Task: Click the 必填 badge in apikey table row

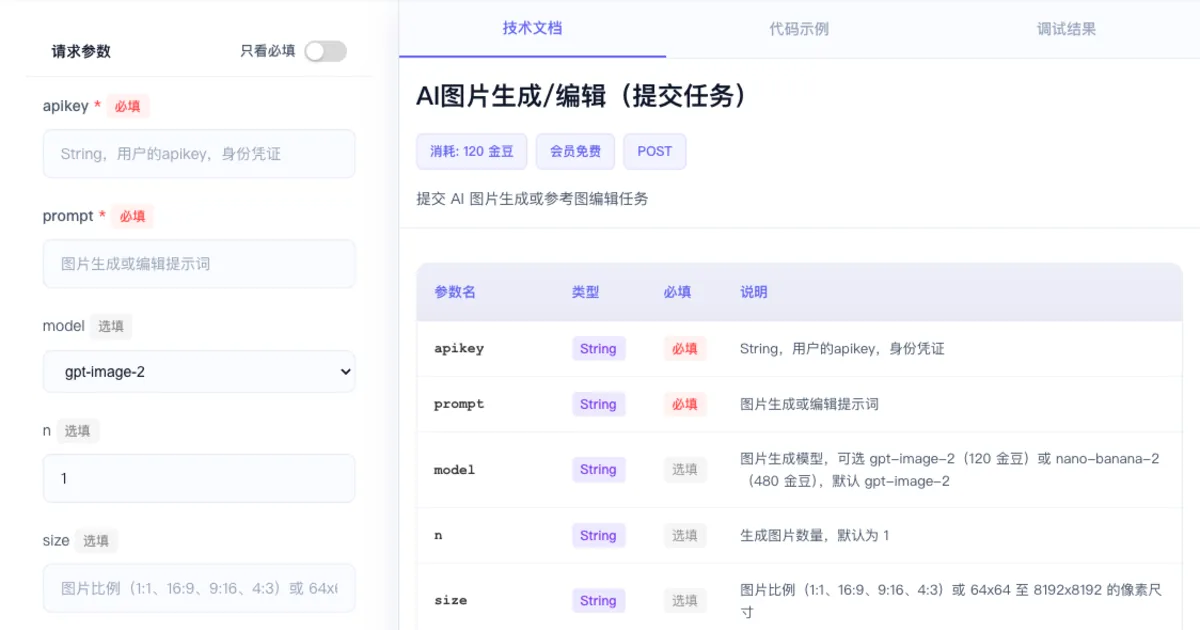Action: (685, 349)
